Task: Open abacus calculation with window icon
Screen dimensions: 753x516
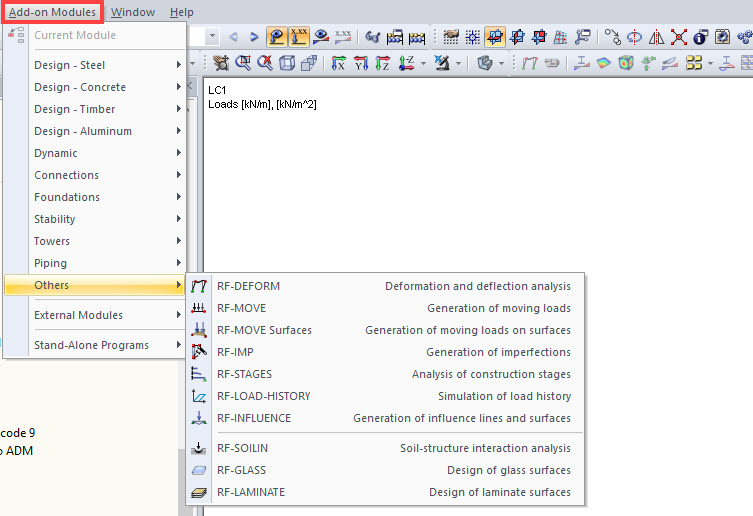Action: [395, 37]
